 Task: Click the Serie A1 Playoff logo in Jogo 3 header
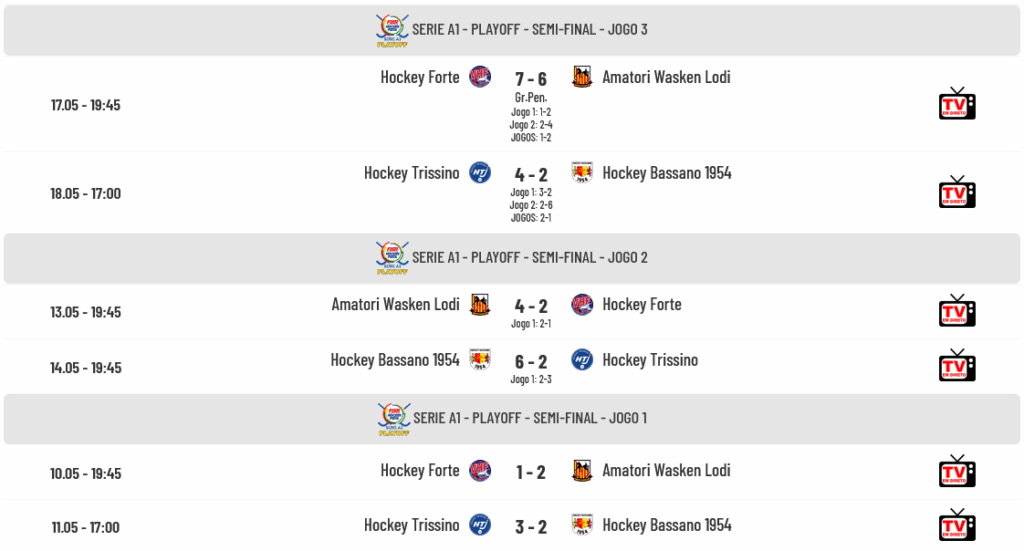point(392,30)
